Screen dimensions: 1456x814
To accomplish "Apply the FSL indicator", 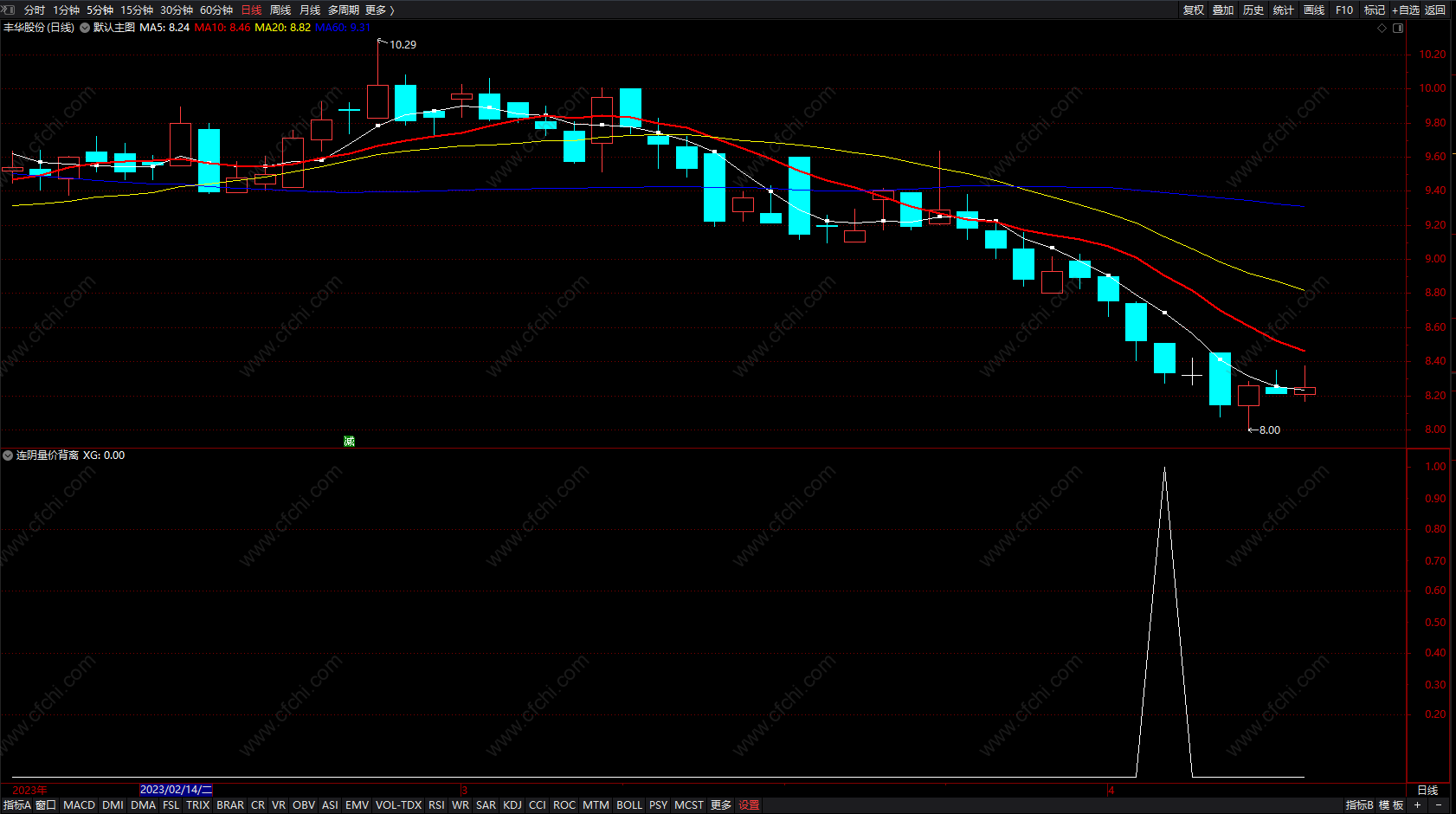I will [171, 804].
